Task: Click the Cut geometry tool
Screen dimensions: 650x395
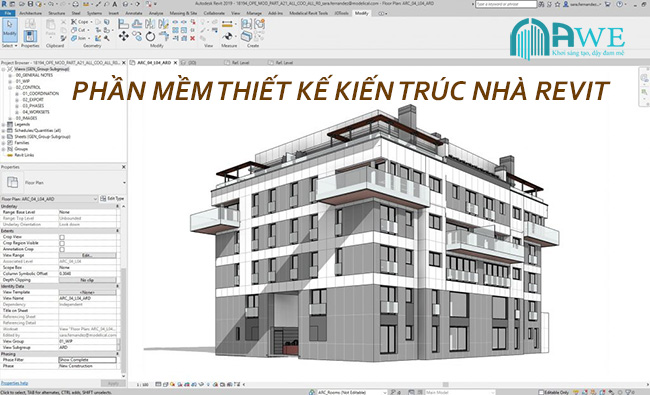Action: [x=79, y=30]
